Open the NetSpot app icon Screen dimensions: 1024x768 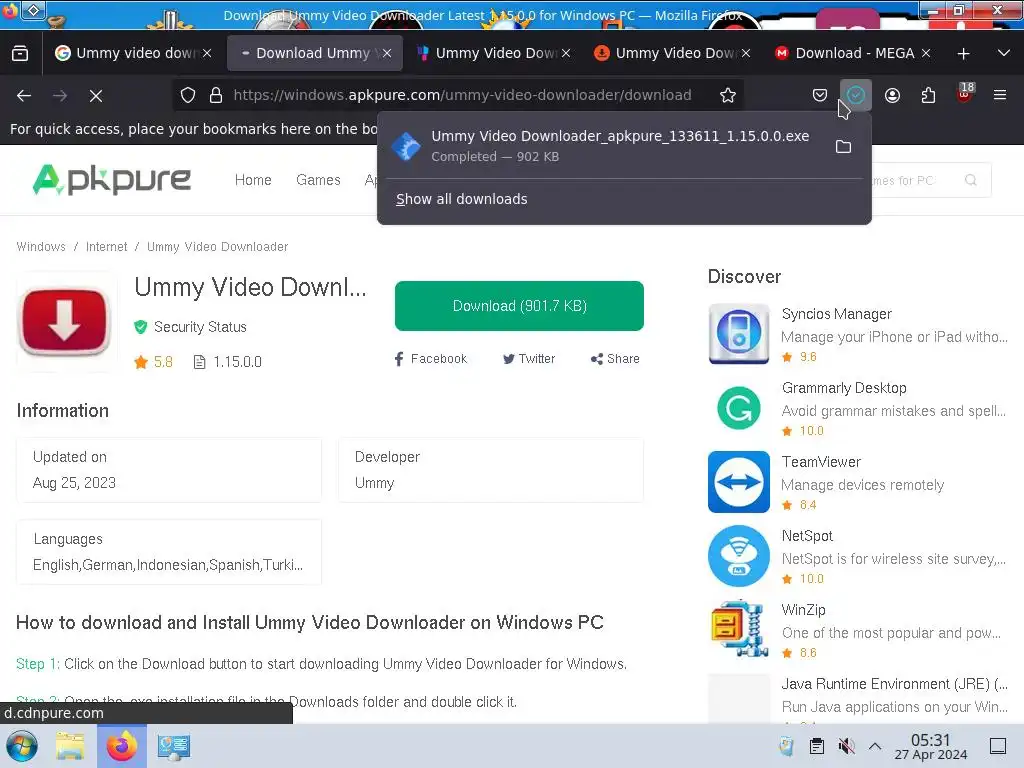point(739,556)
